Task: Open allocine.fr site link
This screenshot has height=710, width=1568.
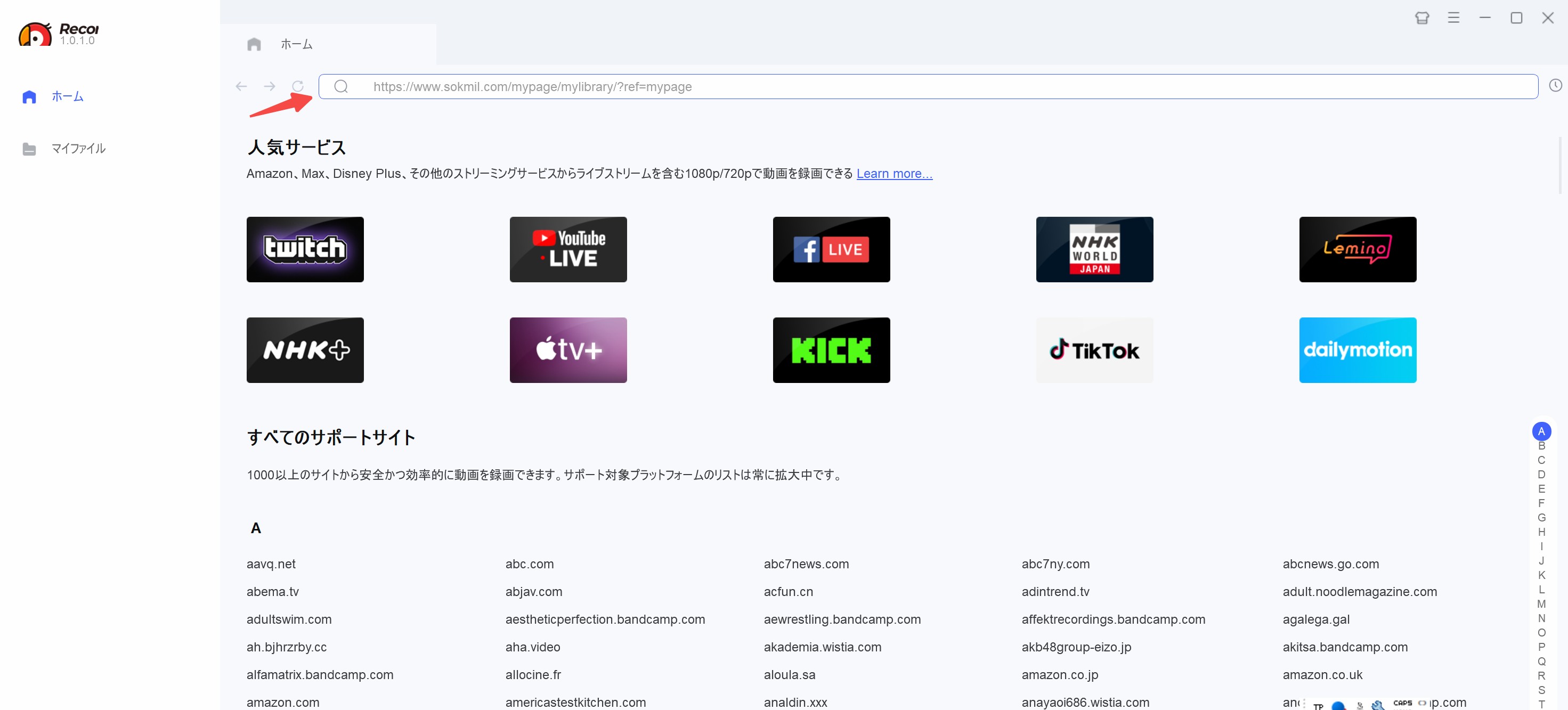Action: (x=533, y=675)
